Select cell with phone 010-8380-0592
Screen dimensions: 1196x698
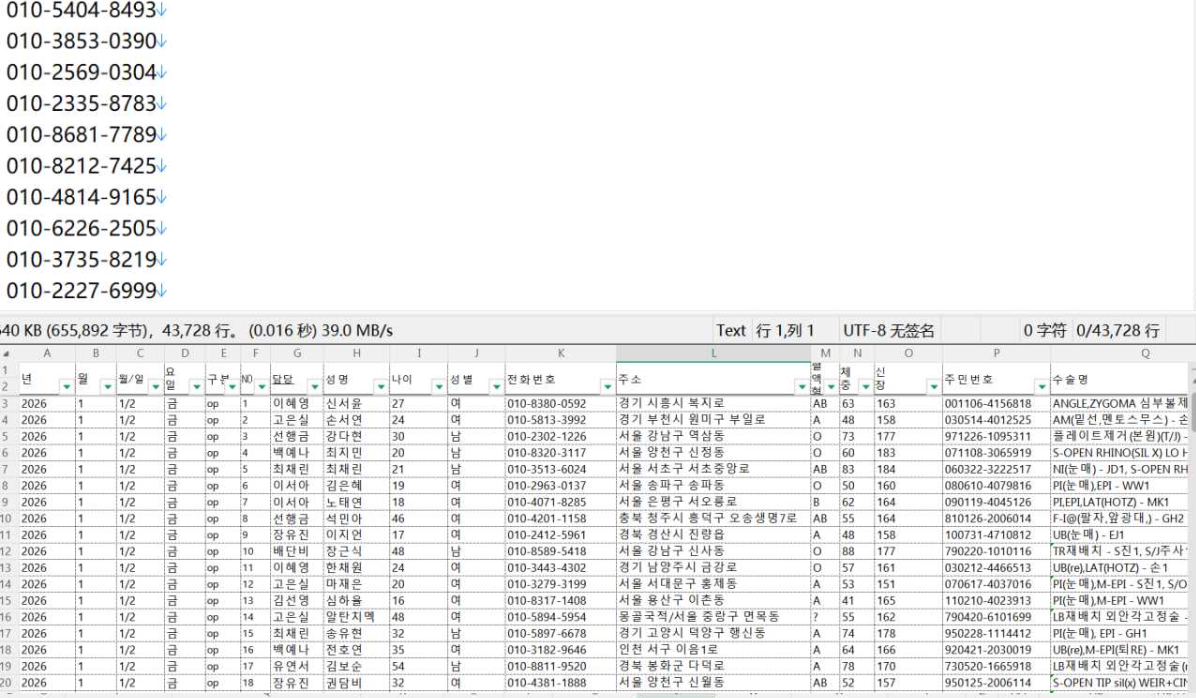point(561,404)
